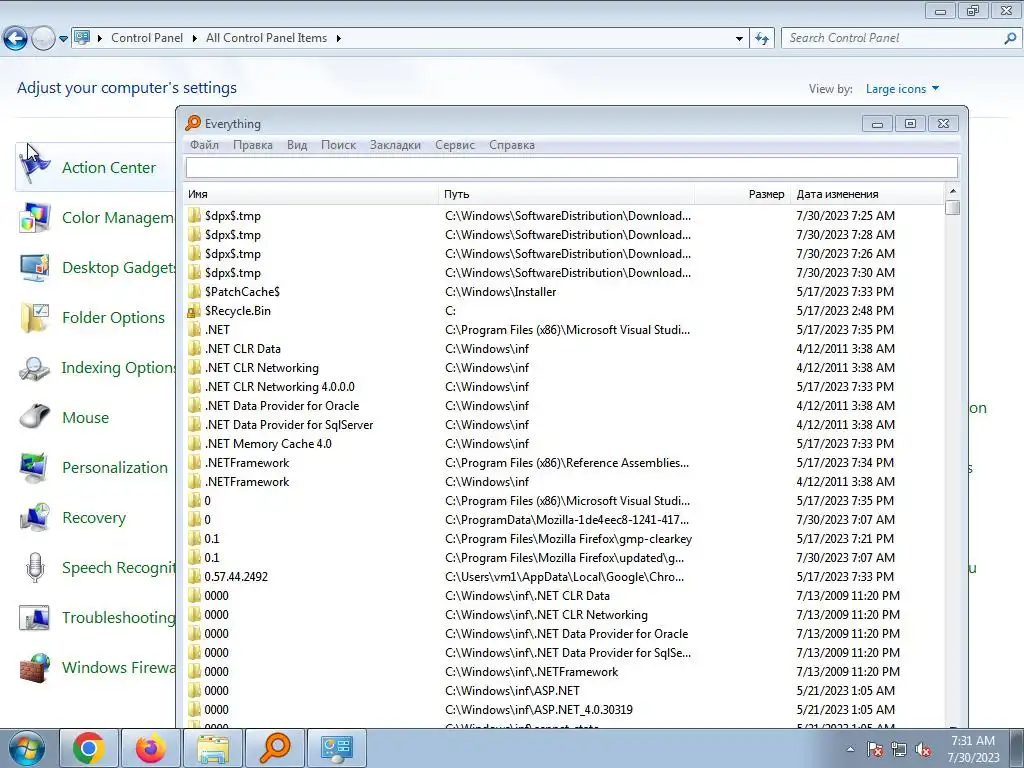Viewport: 1024px width, 768px height.
Task: Open Indexing Options icon in Control Panel
Action: coord(35,368)
